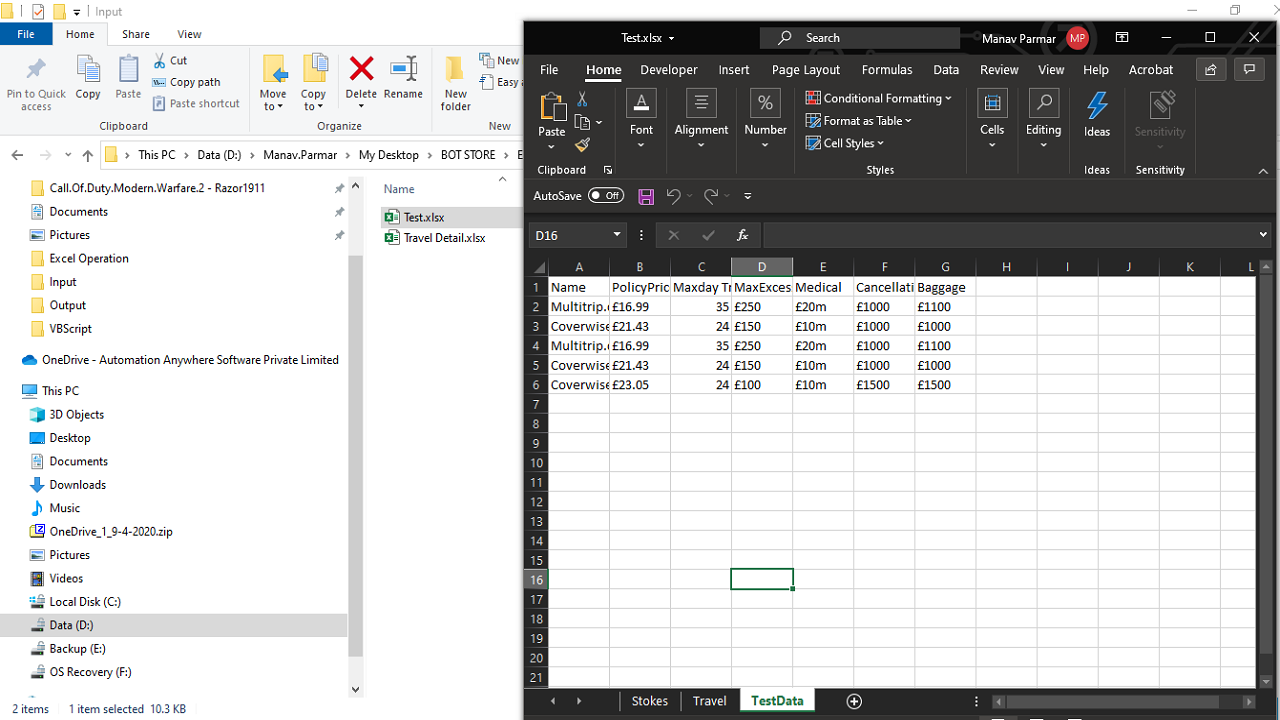Click Paste shortcut in Explorer ribbon
Image resolution: width=1280 pixels, height=720 pixels.
(x=196, y=104)
